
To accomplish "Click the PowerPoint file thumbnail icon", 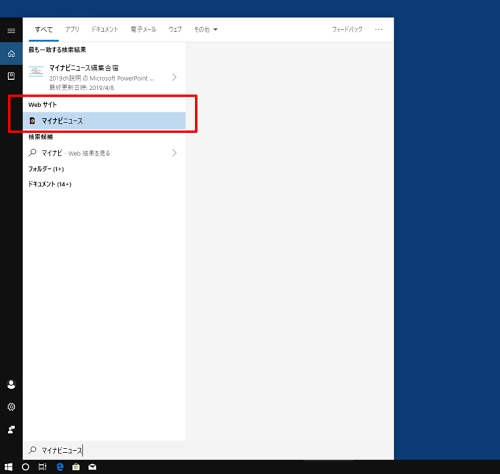I will (36, 71).
